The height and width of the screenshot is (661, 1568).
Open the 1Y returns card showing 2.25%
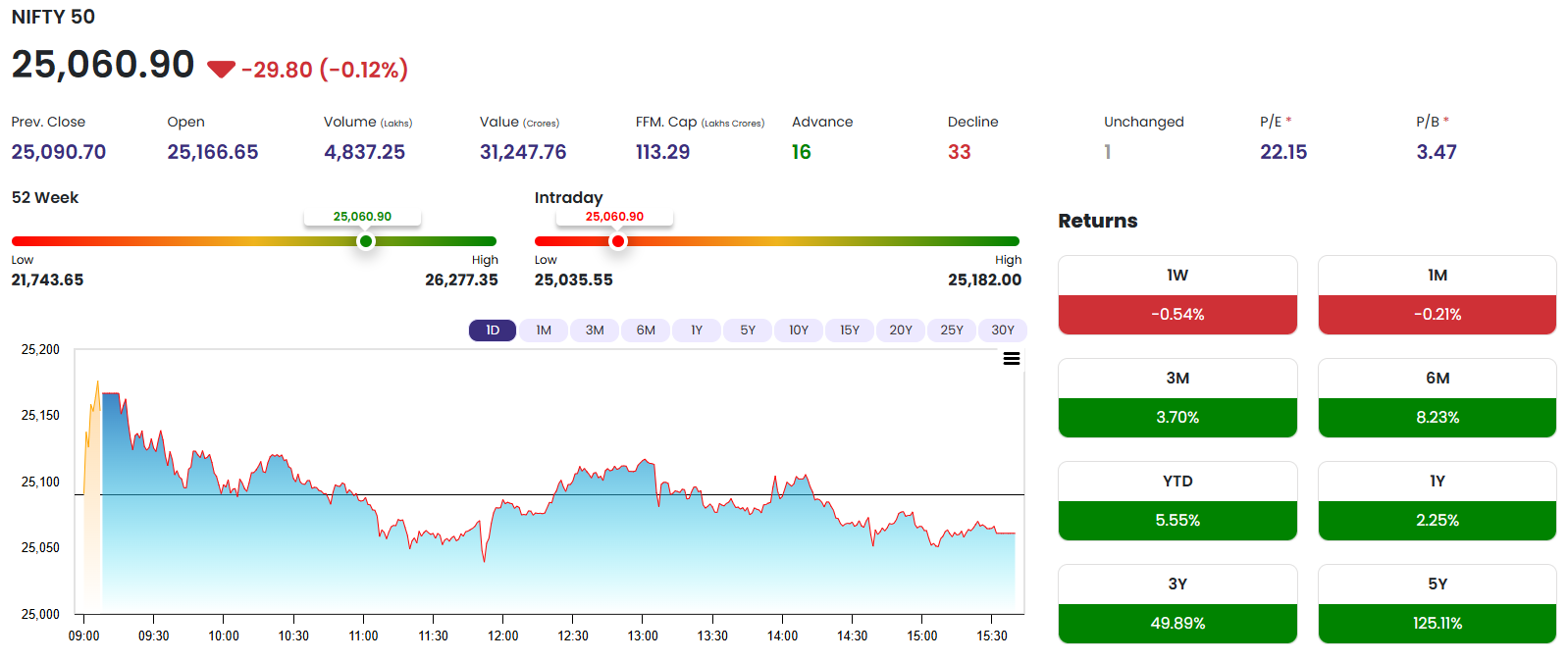pyautogui.click(x=1437, y=501)
